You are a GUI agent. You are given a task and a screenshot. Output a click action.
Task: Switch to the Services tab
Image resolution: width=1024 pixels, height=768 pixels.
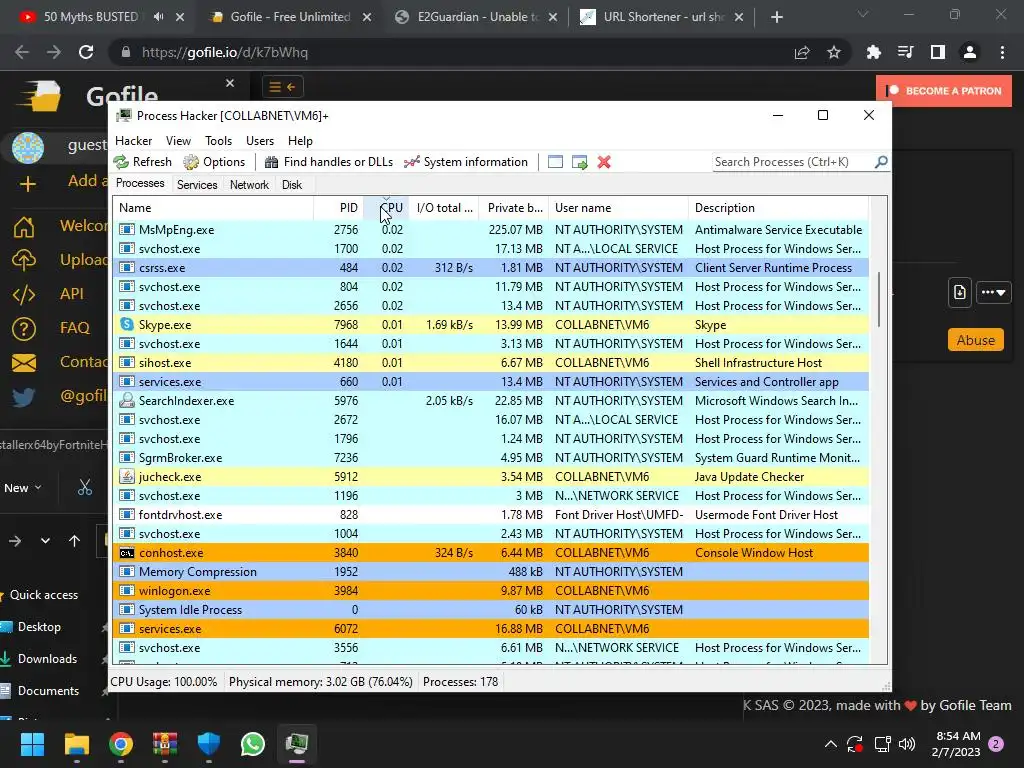pos(197,185)
